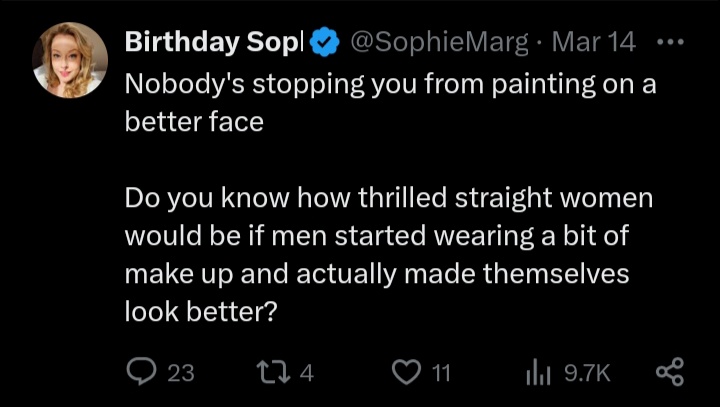Click the 9.7K views count
Image resolution: width=720 pixels, height=407 pixels.
(587, 373)
